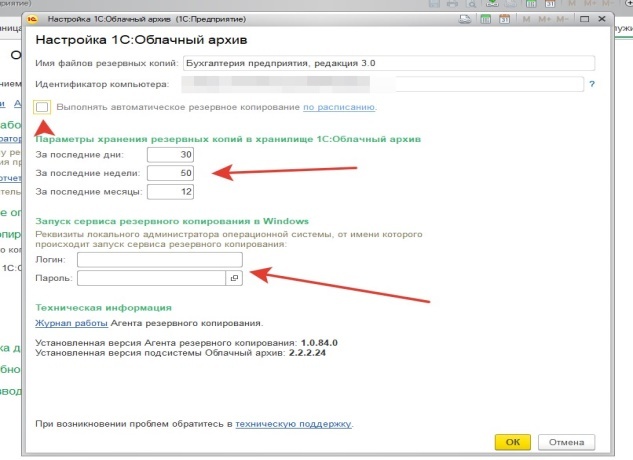Viewport: 633px width, 460px height.
Task: Click the M- button in the dialog title bar
Action: [x=562, y=19]
